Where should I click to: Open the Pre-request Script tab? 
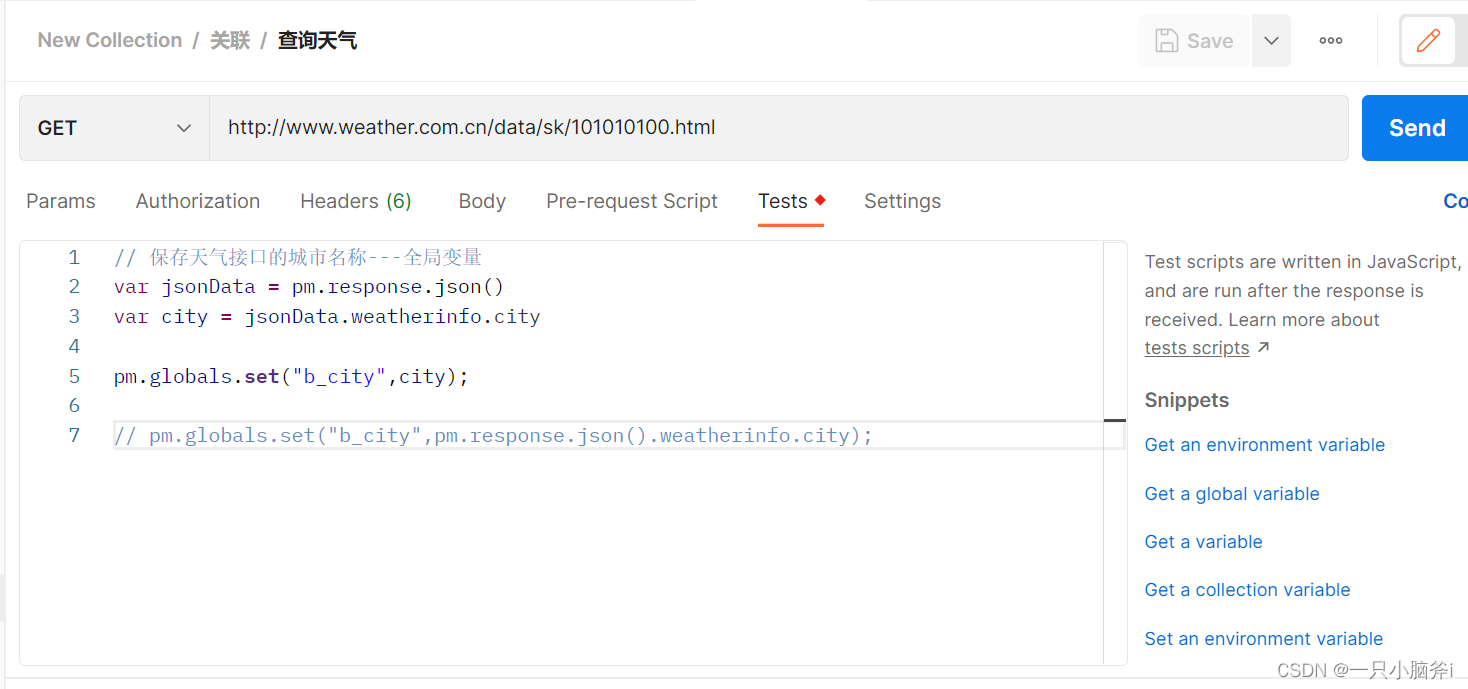[x=632, y=201]
